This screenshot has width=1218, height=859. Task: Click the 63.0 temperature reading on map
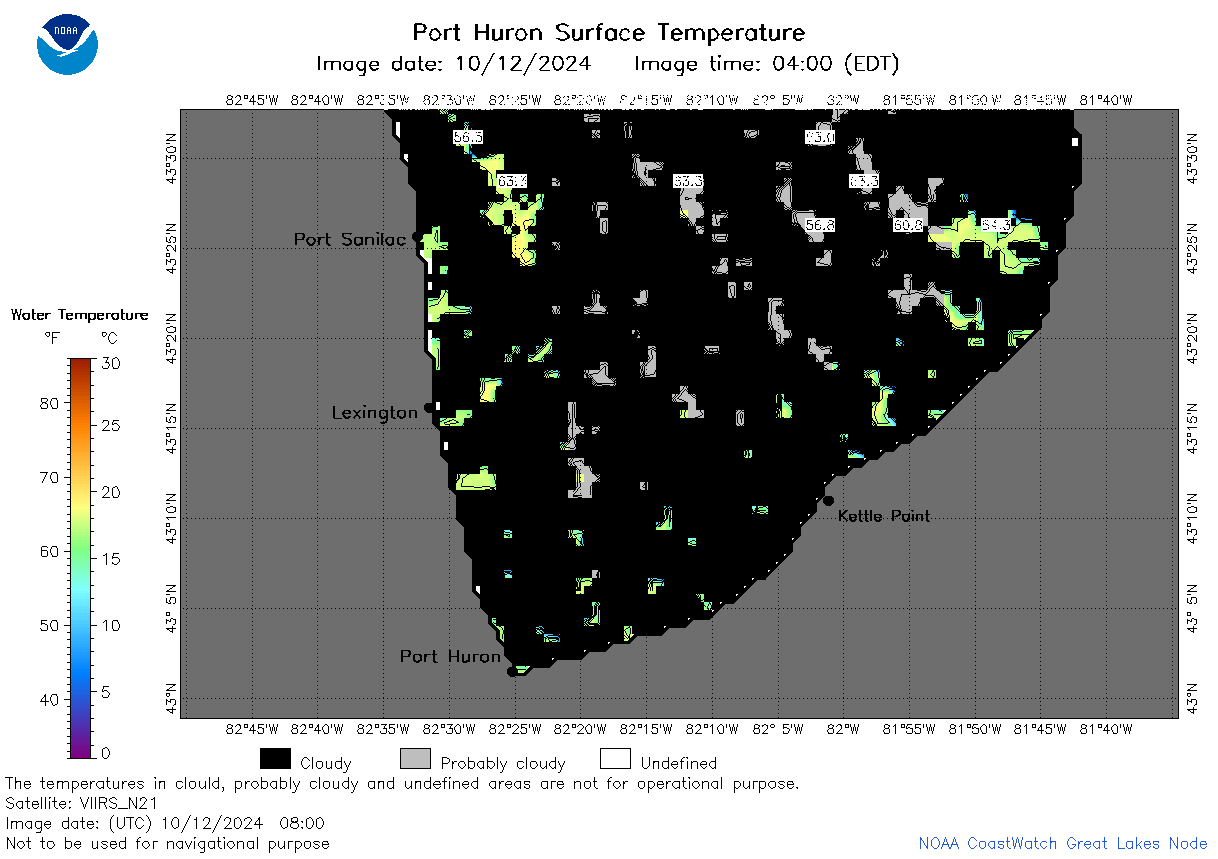(x=820, y=137)
